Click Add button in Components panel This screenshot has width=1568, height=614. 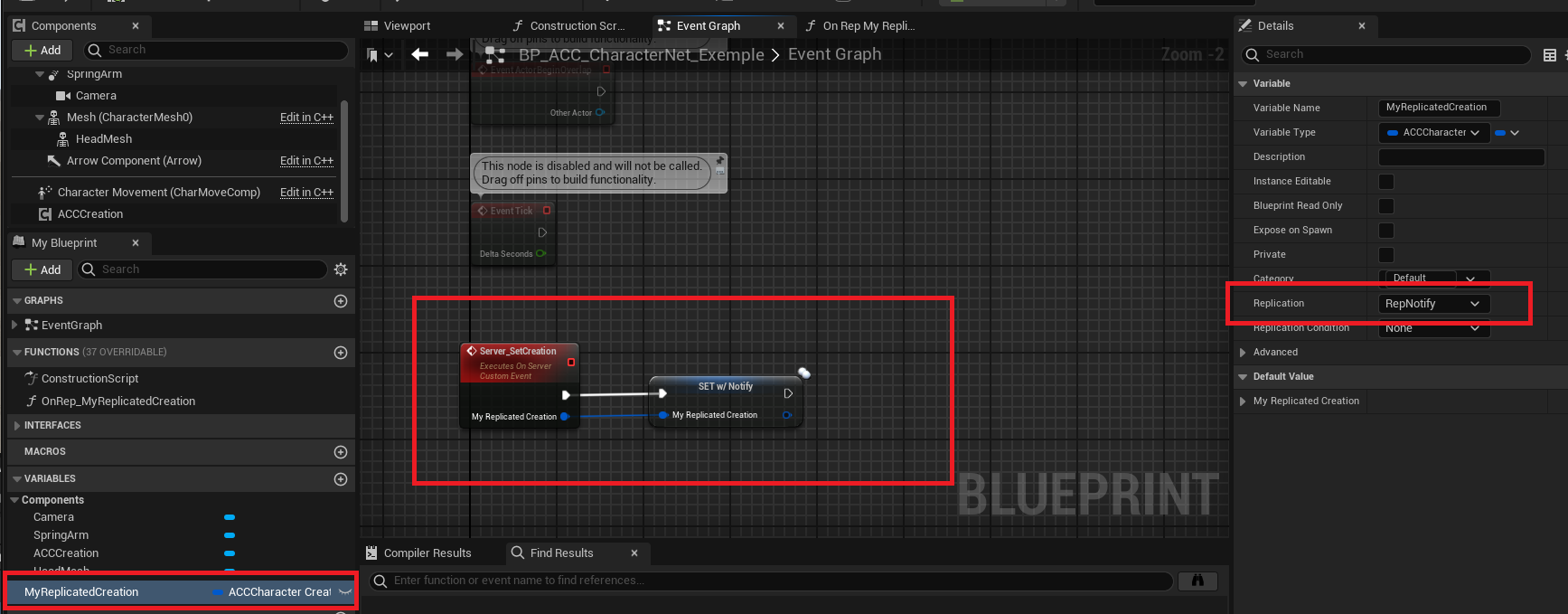(x=42, y=51)
